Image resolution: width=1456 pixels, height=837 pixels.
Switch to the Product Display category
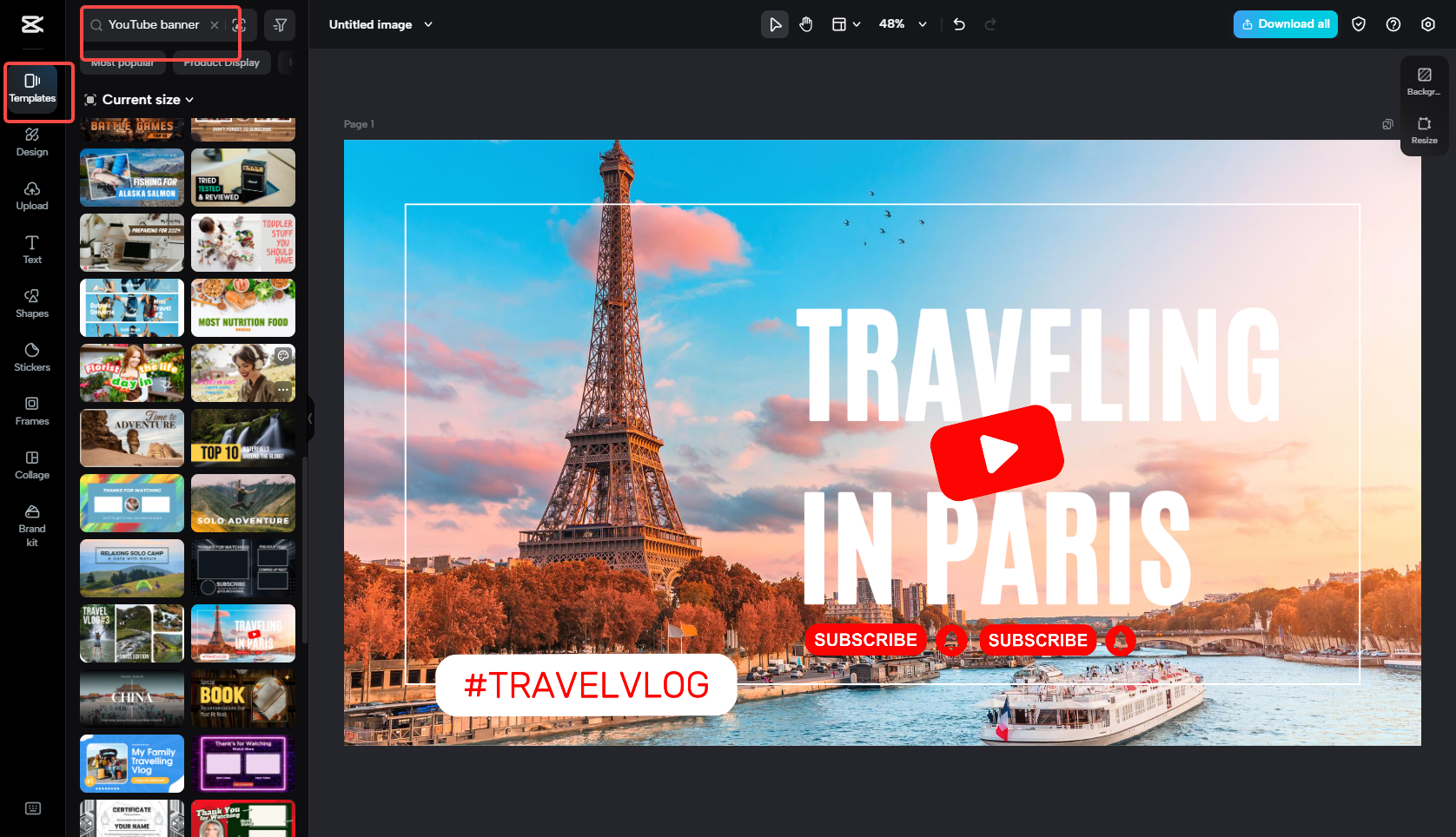(221, 62)
